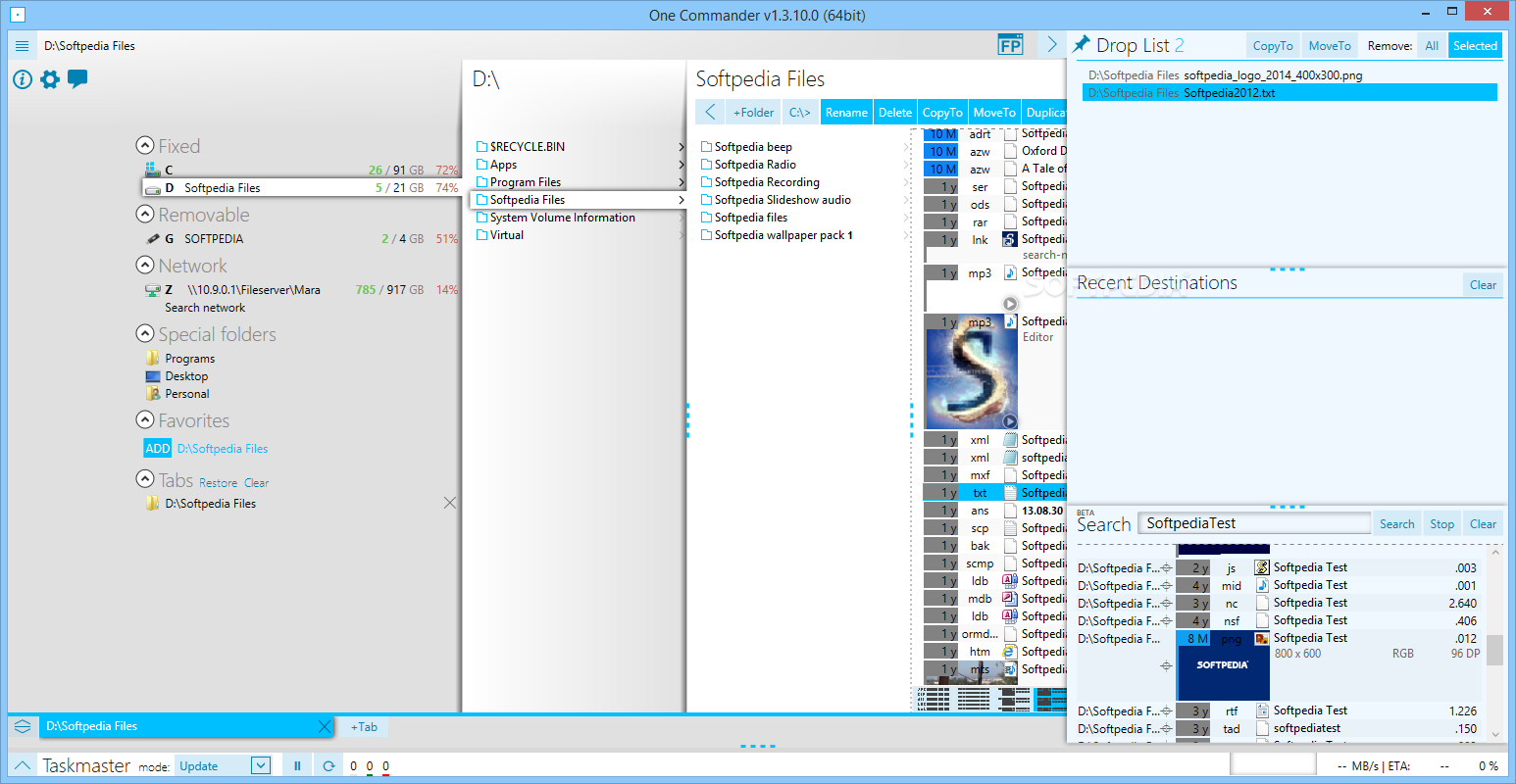The width and height of the screenshot is (1516, 784).
Task: Open the settings gear icon
Action: pos(50,79)
